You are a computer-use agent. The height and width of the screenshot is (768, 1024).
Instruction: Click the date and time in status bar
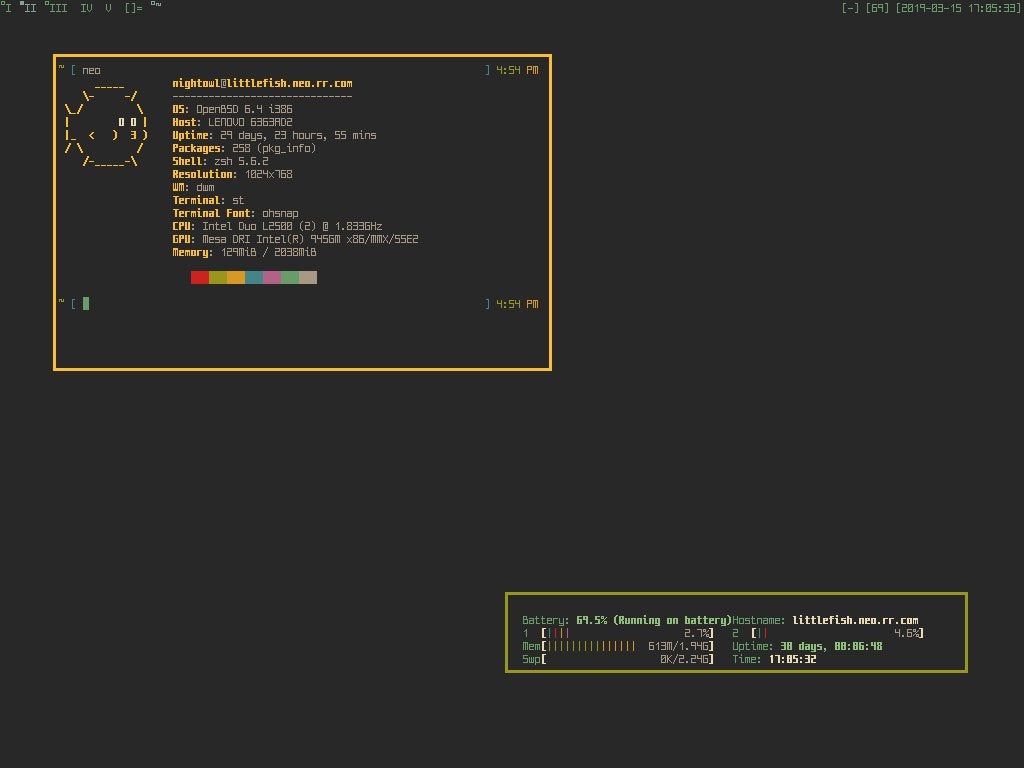point(958,8)
